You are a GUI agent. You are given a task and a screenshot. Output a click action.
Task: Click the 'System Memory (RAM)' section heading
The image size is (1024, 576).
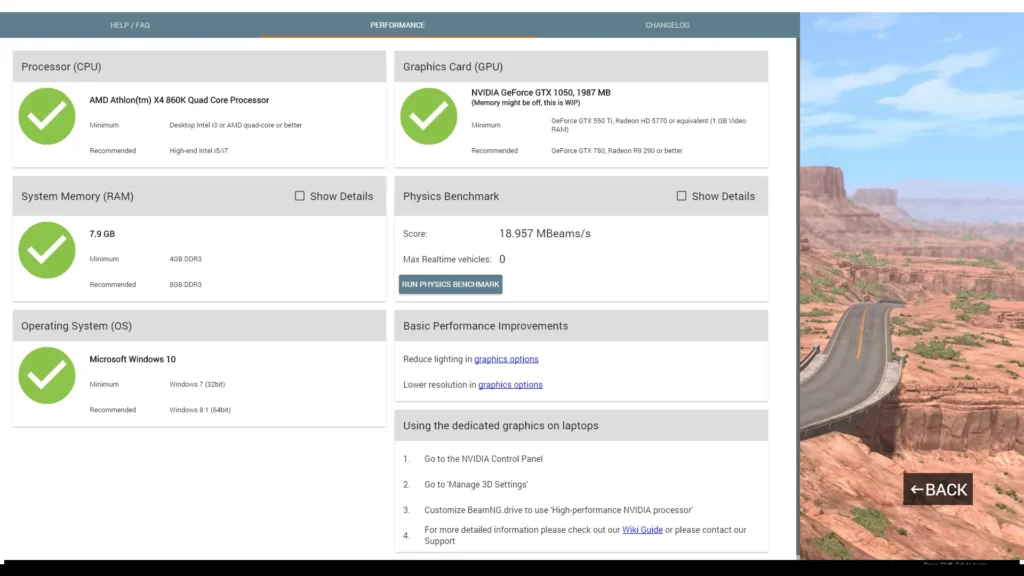tap(77, 196)
